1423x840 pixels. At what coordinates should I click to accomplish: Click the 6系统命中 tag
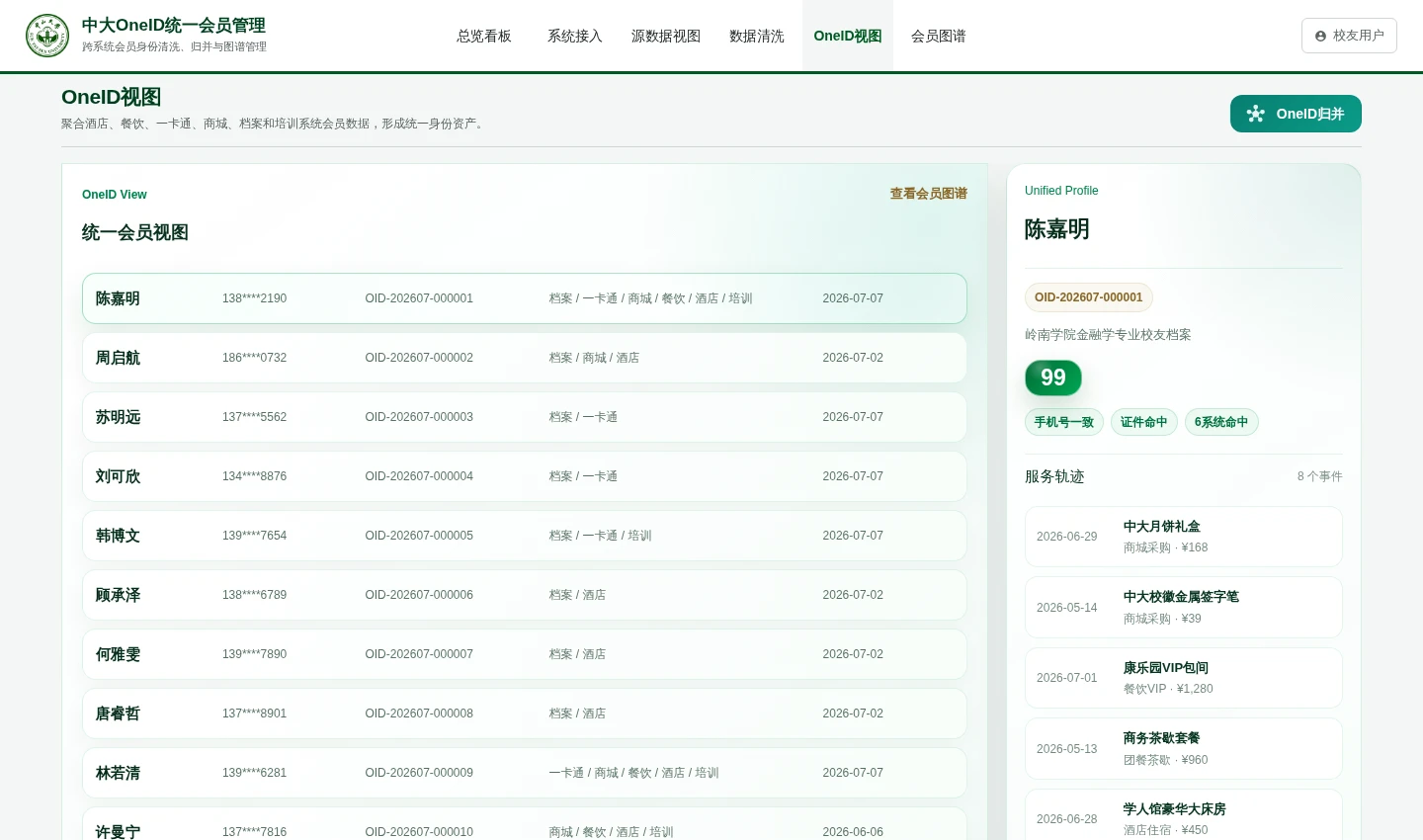1221,422
